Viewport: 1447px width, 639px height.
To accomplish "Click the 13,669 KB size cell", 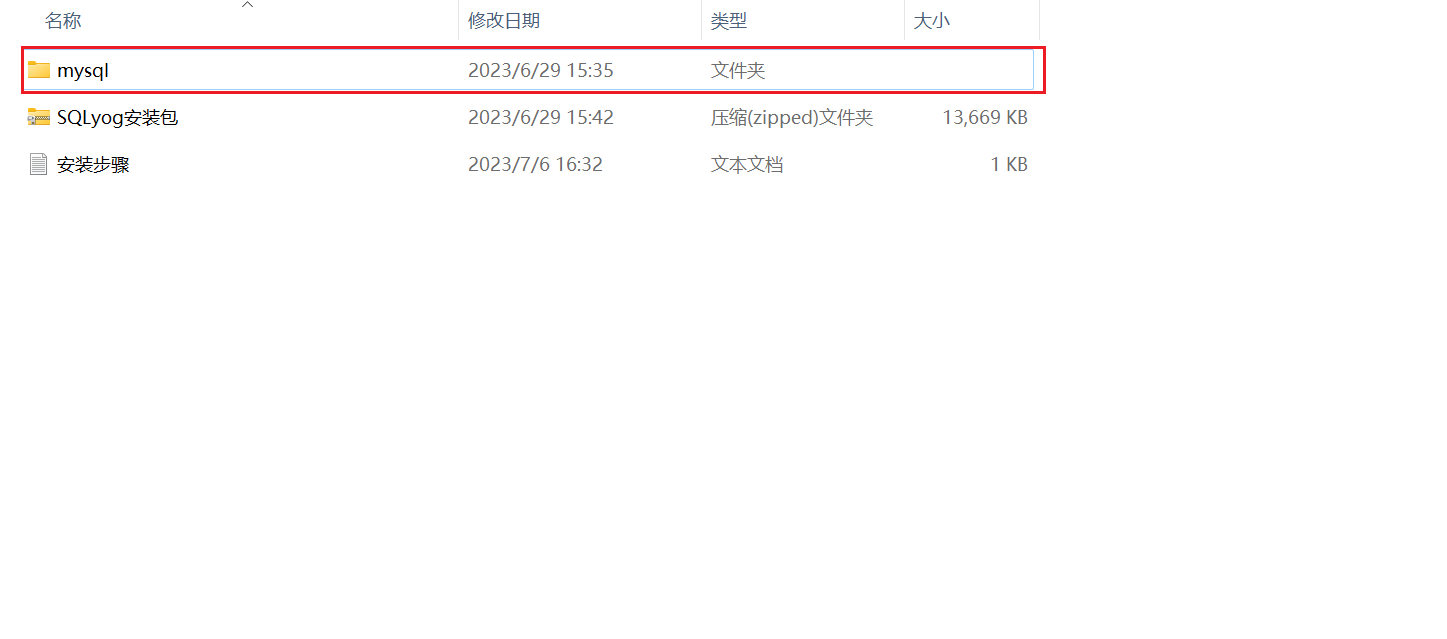I will point(985,117).
